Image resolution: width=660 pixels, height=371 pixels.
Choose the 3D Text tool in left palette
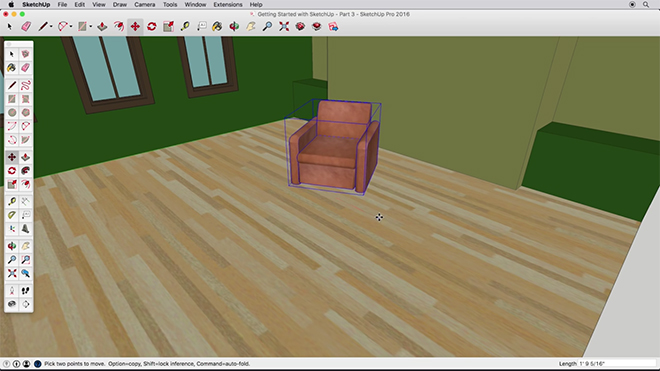point(26,229)
